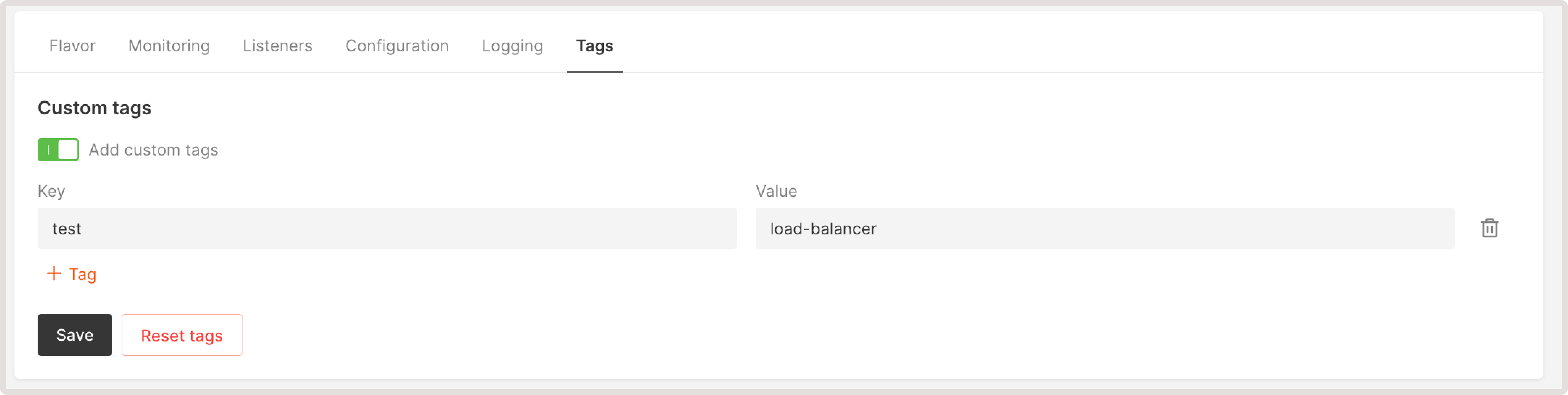Disable custom tags with the green switch
Image resolution: width=1568 pixels, height=395 pixels.
tap(58, 150)
